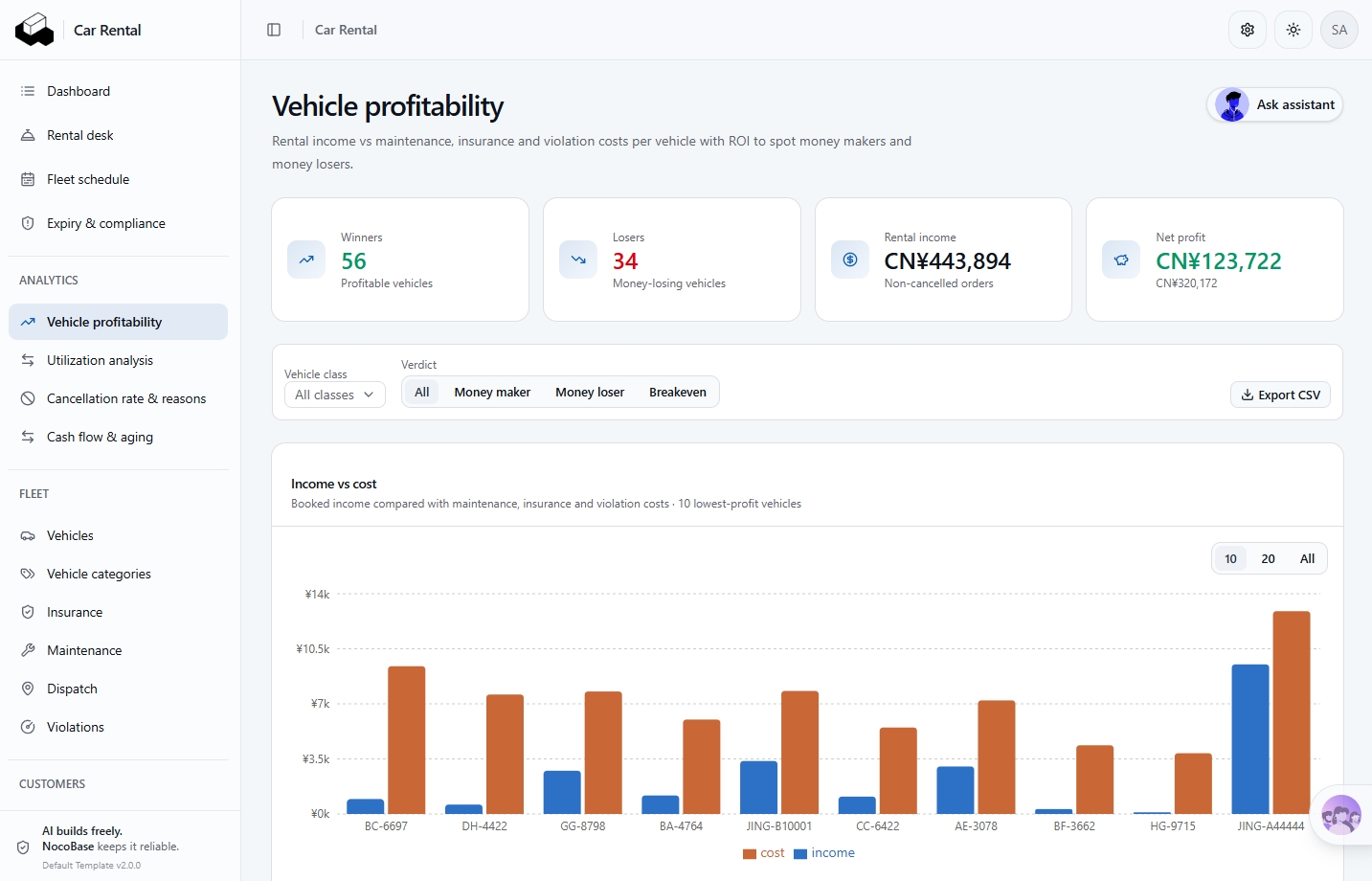Click the floating chat assistant avatar

(1341, 815)
